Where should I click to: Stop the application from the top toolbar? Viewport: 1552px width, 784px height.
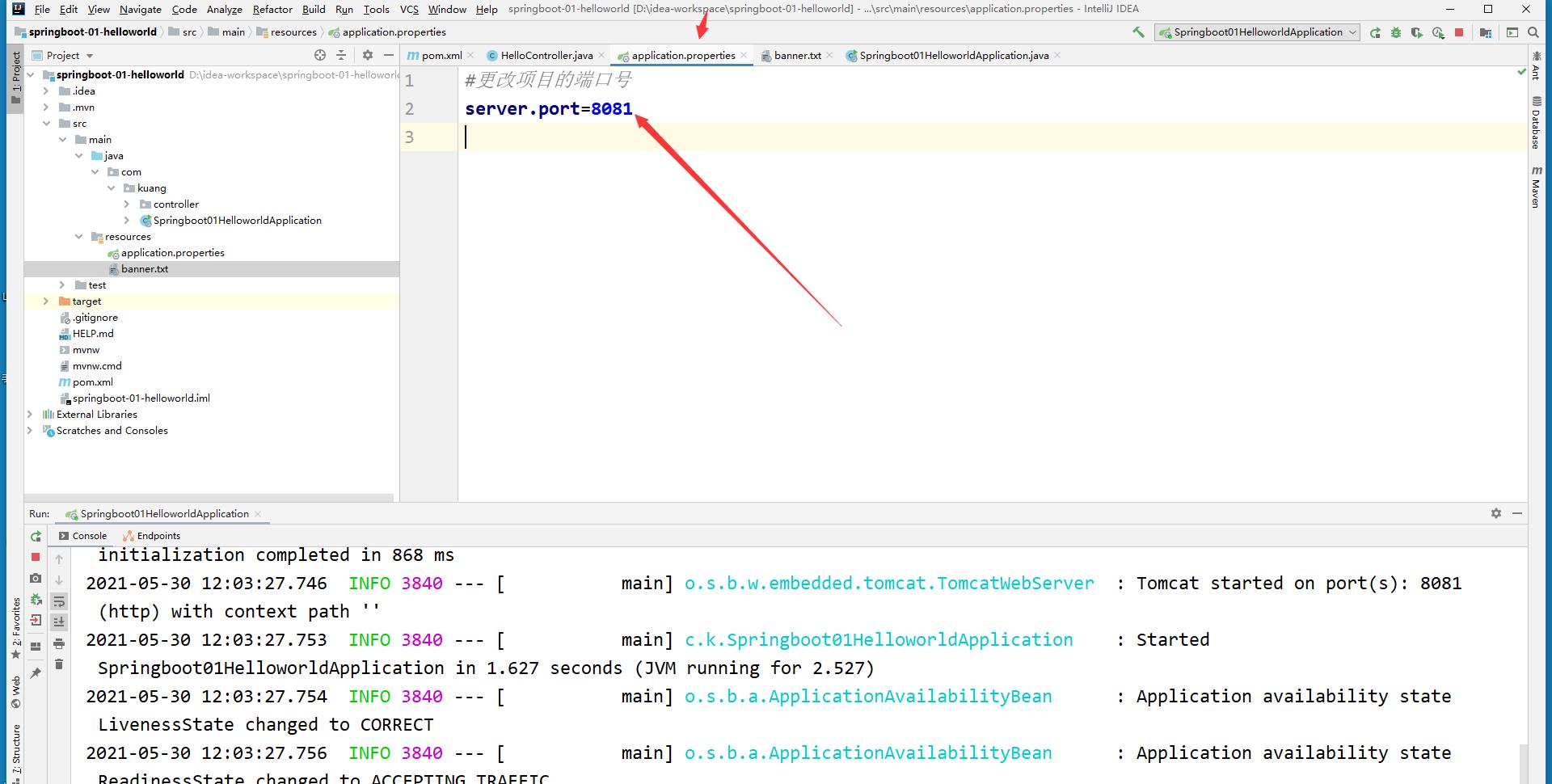coord(1459,32)
